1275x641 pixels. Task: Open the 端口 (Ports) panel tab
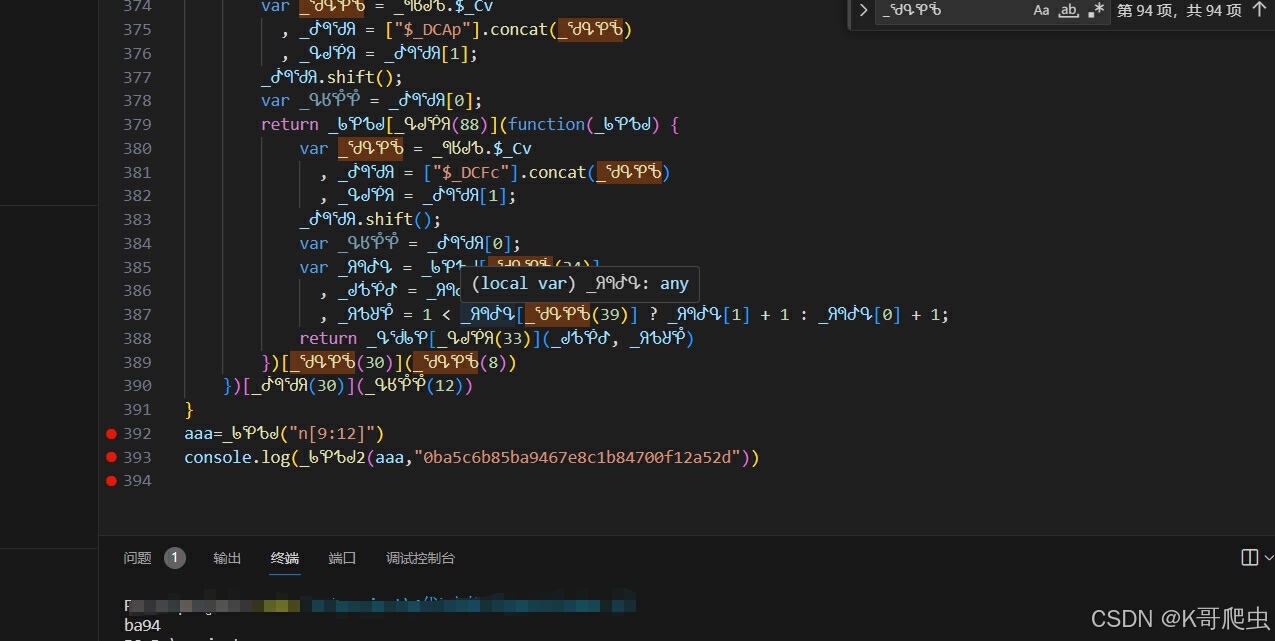point(342,558)
